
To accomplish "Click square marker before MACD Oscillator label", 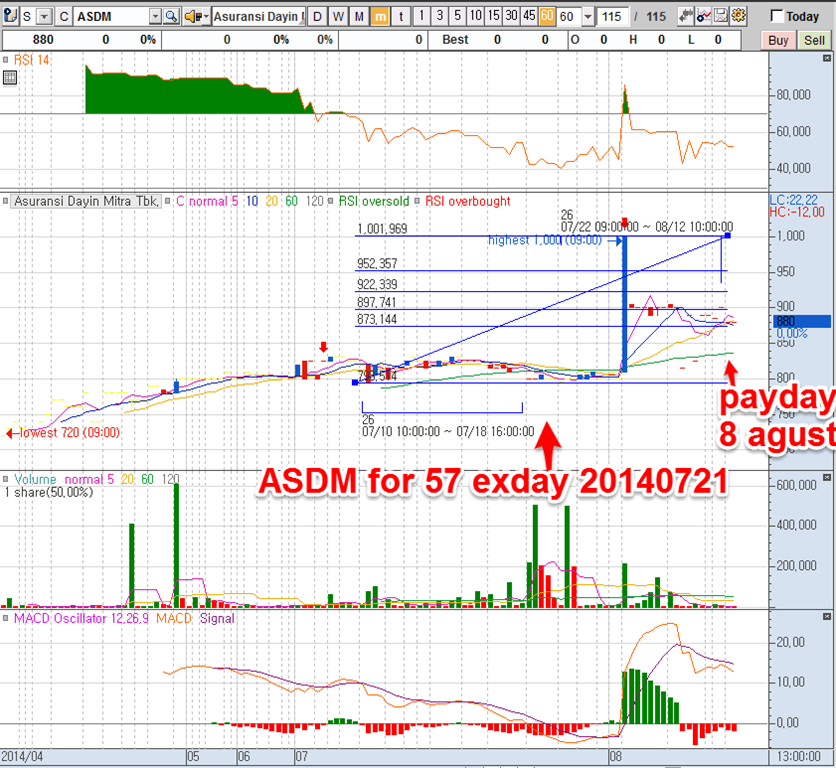I will pos(5,619).
